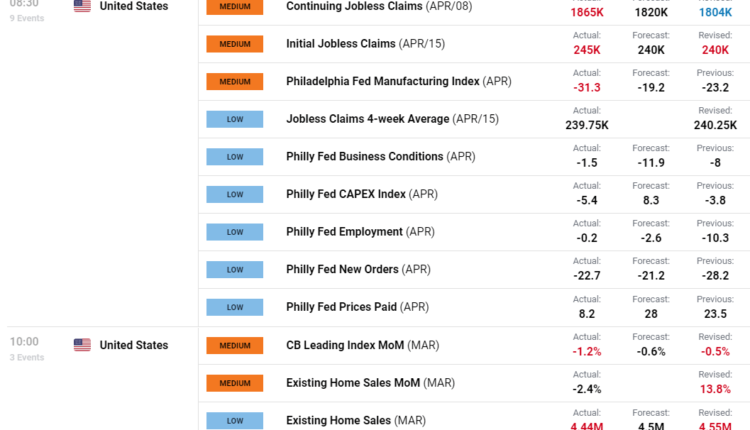The width and height of the screenshot is (750, 430).
Task: Click the US flag beside the 08:30 events
Action: click(x=82, y=6)
